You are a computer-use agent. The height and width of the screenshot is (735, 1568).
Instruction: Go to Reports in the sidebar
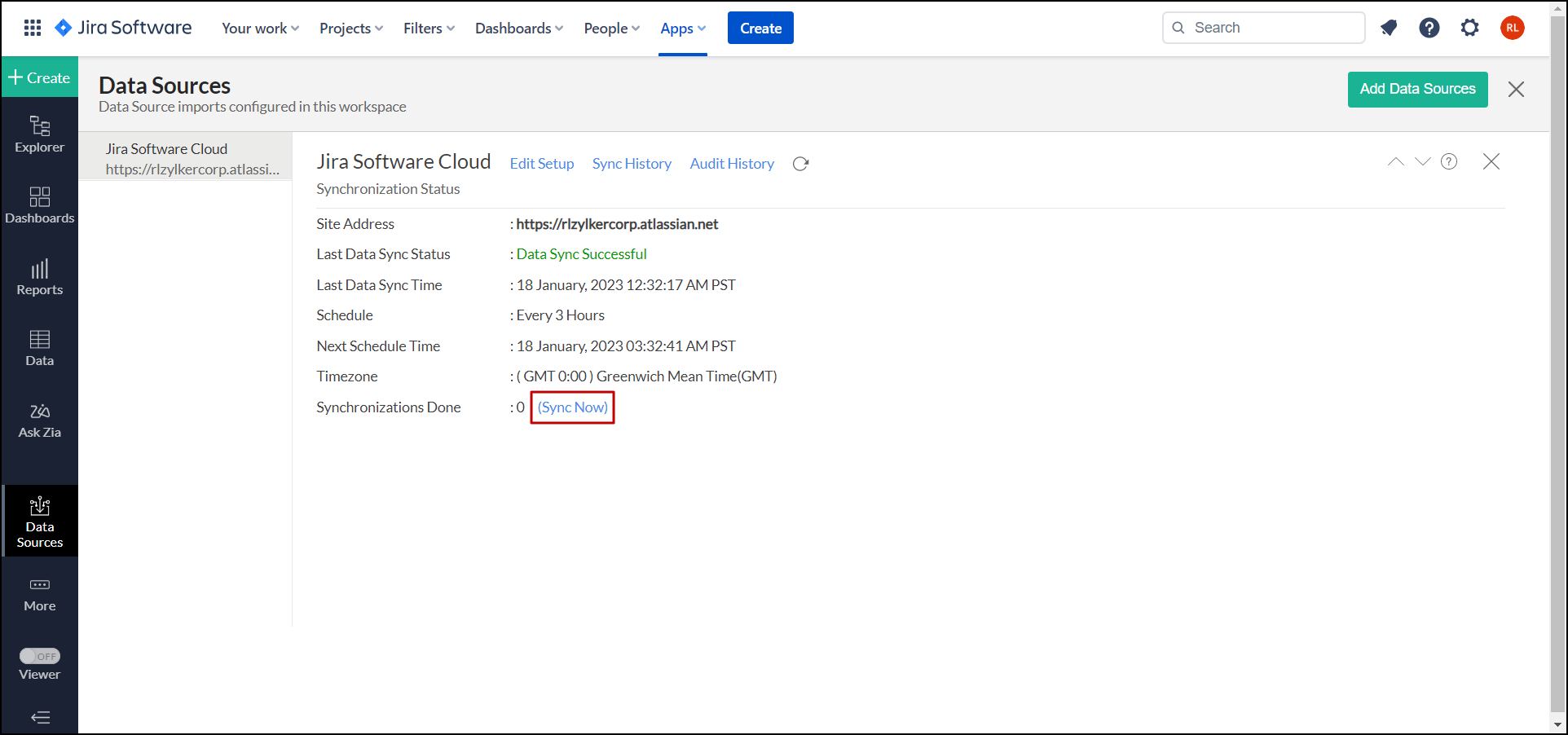click(x=39, y=277)
